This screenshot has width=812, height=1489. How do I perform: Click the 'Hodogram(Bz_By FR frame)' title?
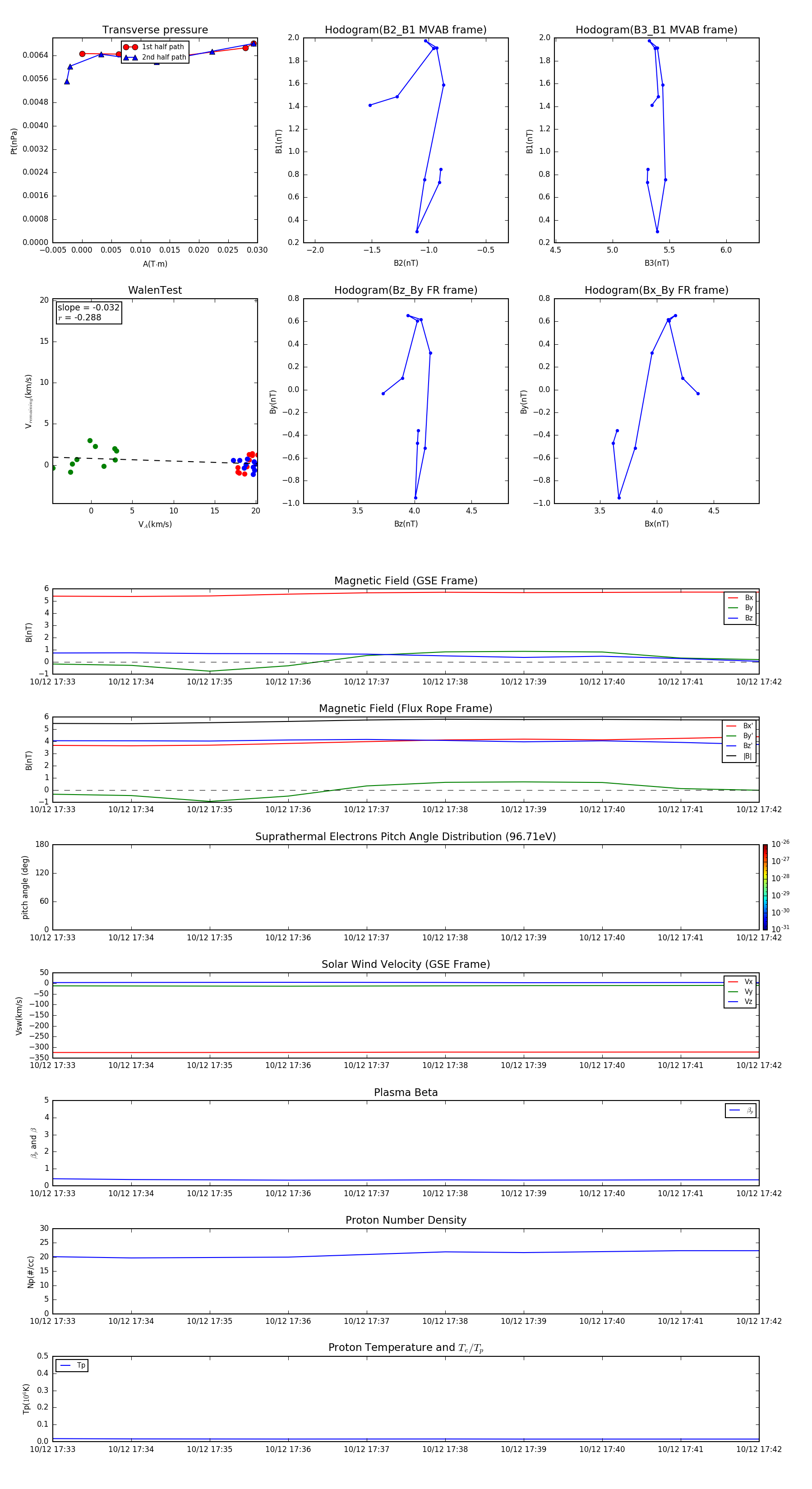tap(406, 290)
